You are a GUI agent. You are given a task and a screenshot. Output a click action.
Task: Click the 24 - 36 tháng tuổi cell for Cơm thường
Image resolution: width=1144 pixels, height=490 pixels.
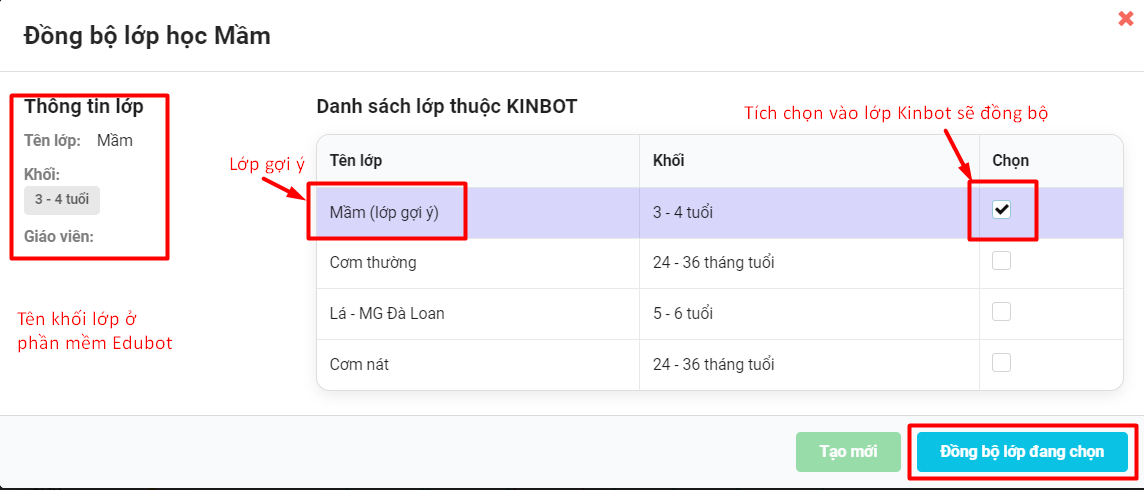click(x=713, y=263)
